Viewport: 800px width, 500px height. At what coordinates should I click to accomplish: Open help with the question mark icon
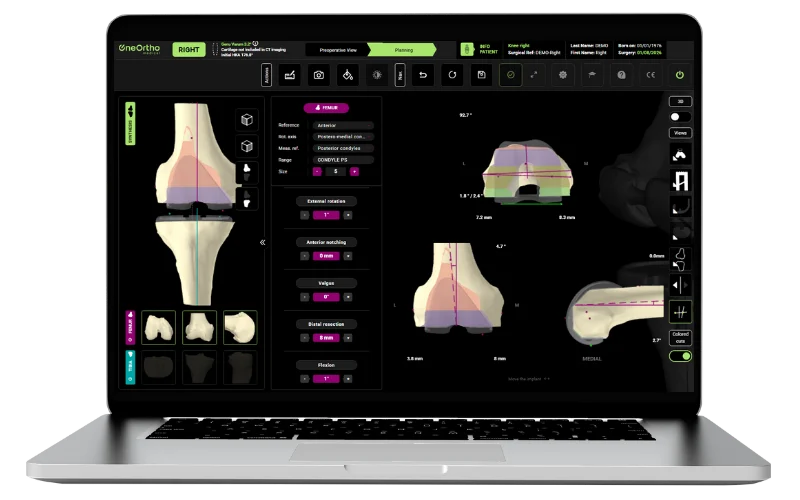(x=621, y=75)
